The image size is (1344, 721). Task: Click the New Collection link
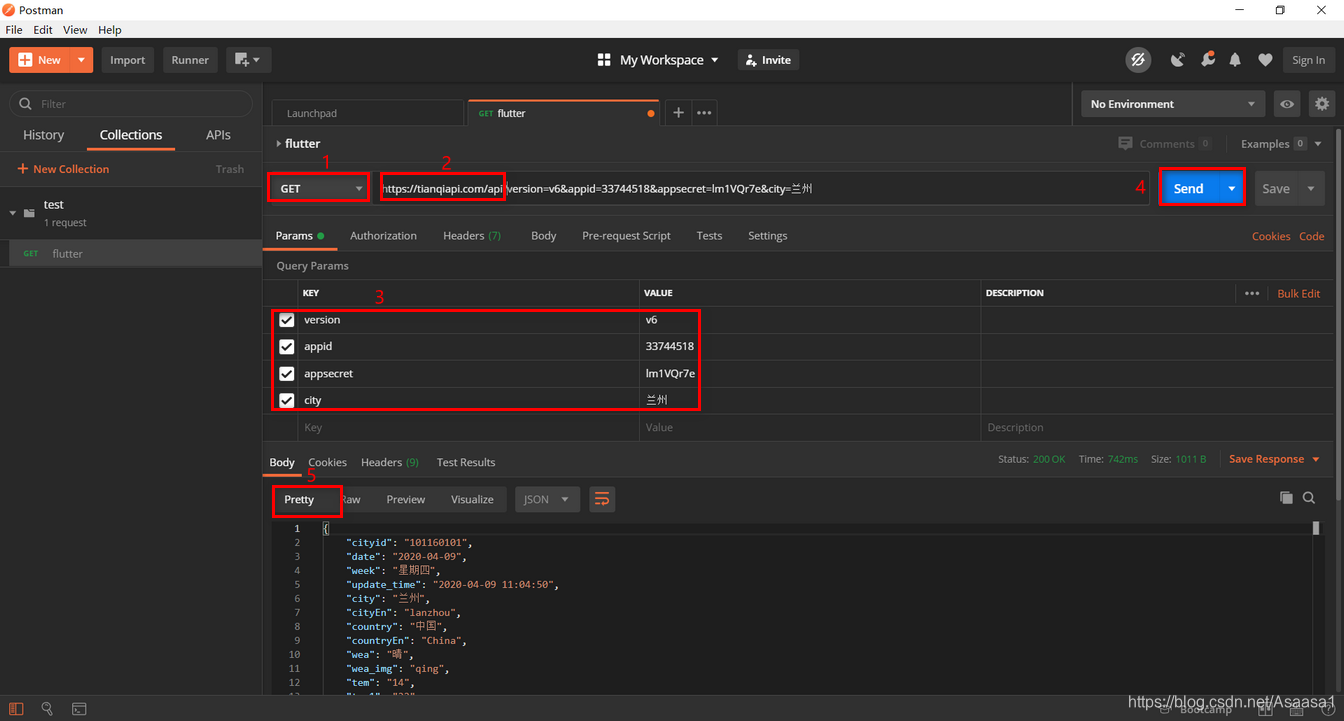click(x=63, y=169)
